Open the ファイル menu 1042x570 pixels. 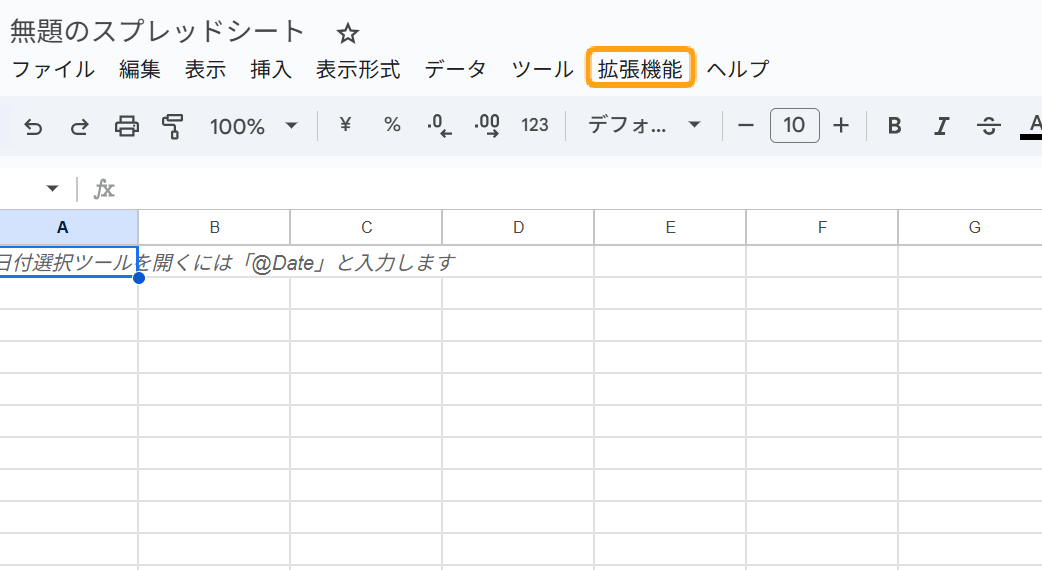pos(53,69)
